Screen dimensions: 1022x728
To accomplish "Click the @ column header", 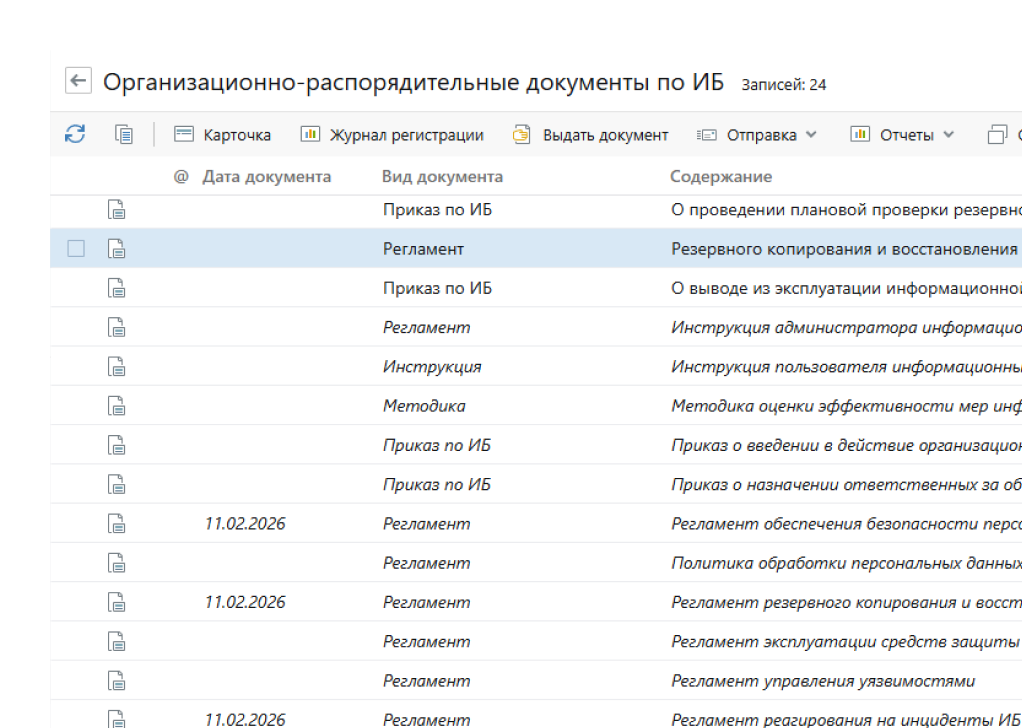I will [x=181, y=177].
